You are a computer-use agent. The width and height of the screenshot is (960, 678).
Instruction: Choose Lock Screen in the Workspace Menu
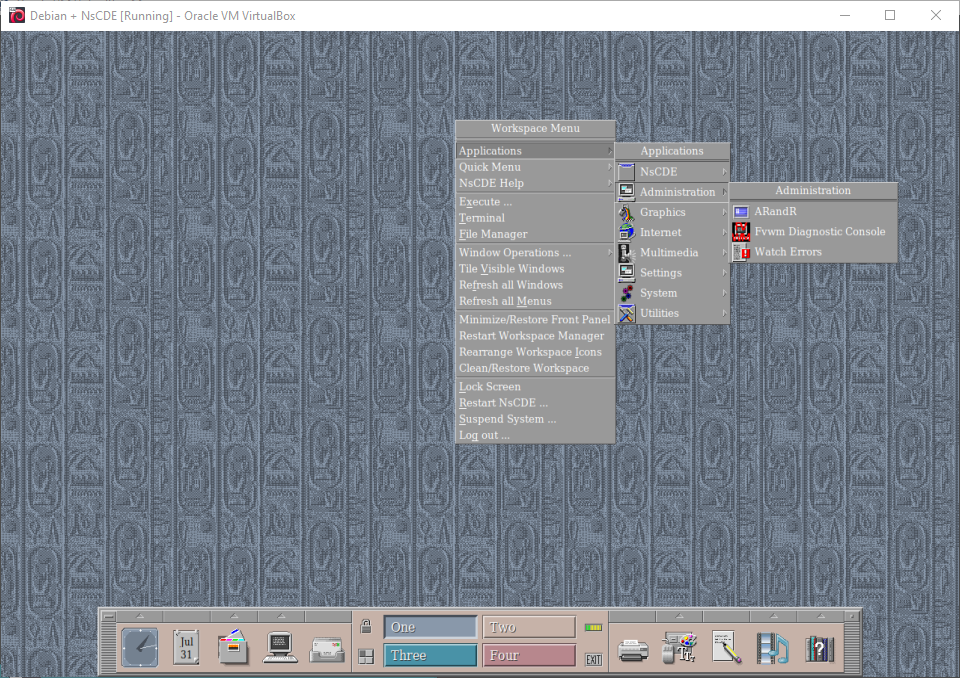tap(490, 387)
